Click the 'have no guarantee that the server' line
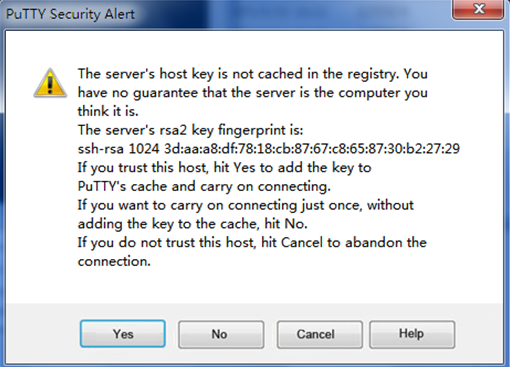The width and height of the screenshot is (510, 367). pos(253,93)
